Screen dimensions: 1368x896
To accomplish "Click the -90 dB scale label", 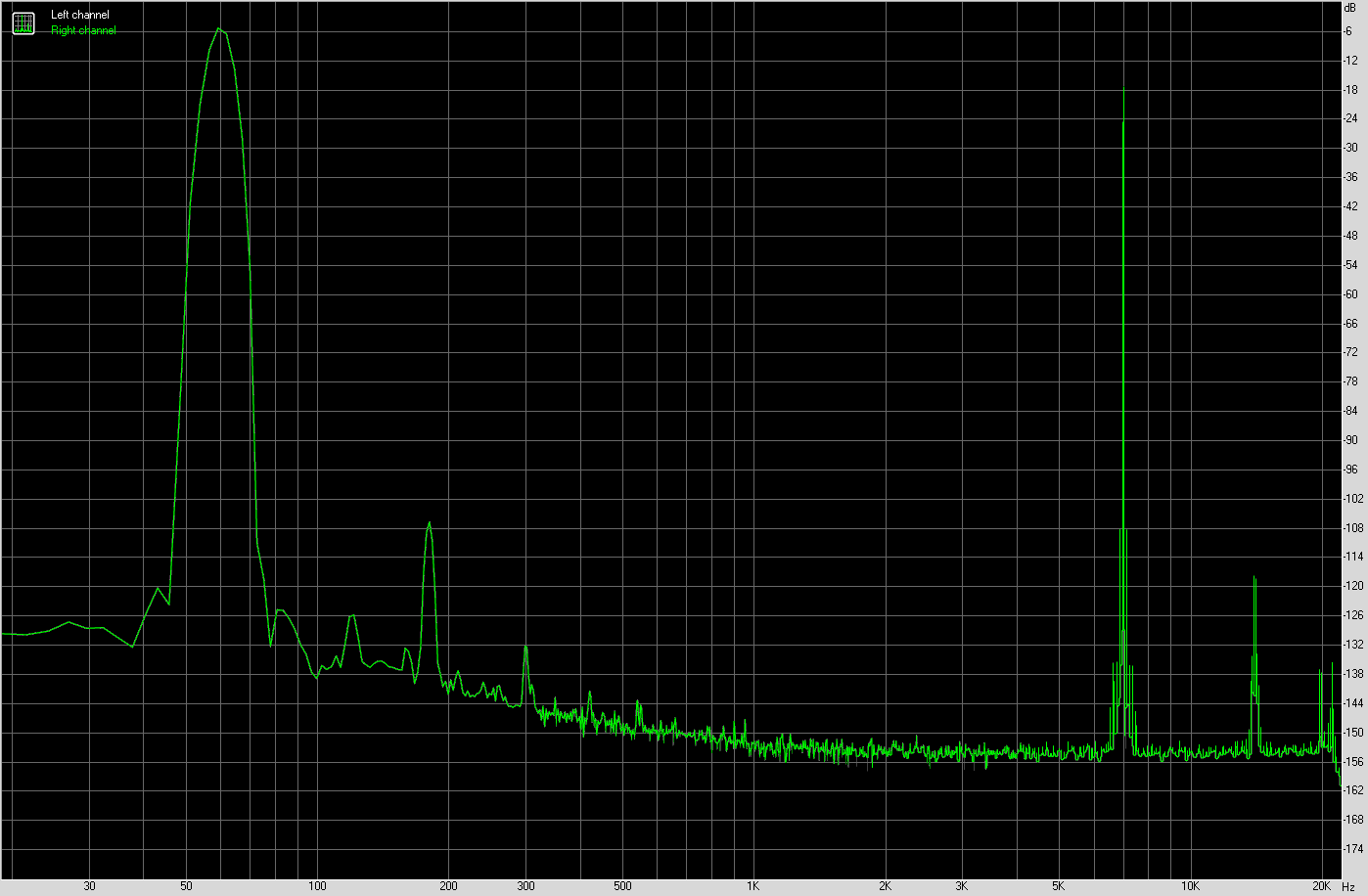I will tap(1350, 437).
